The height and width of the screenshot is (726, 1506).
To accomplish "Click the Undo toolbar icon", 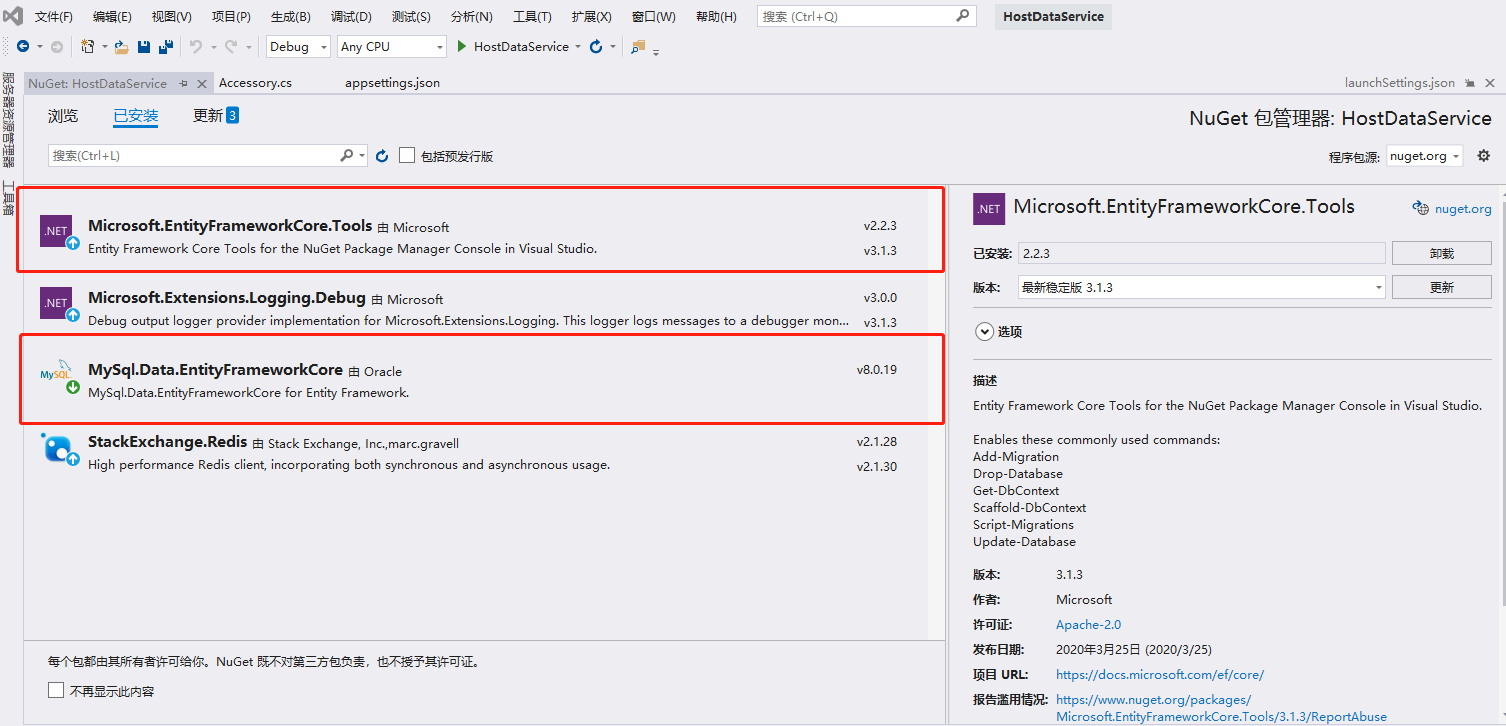I will pyautogui.click(x=196, y=47).
